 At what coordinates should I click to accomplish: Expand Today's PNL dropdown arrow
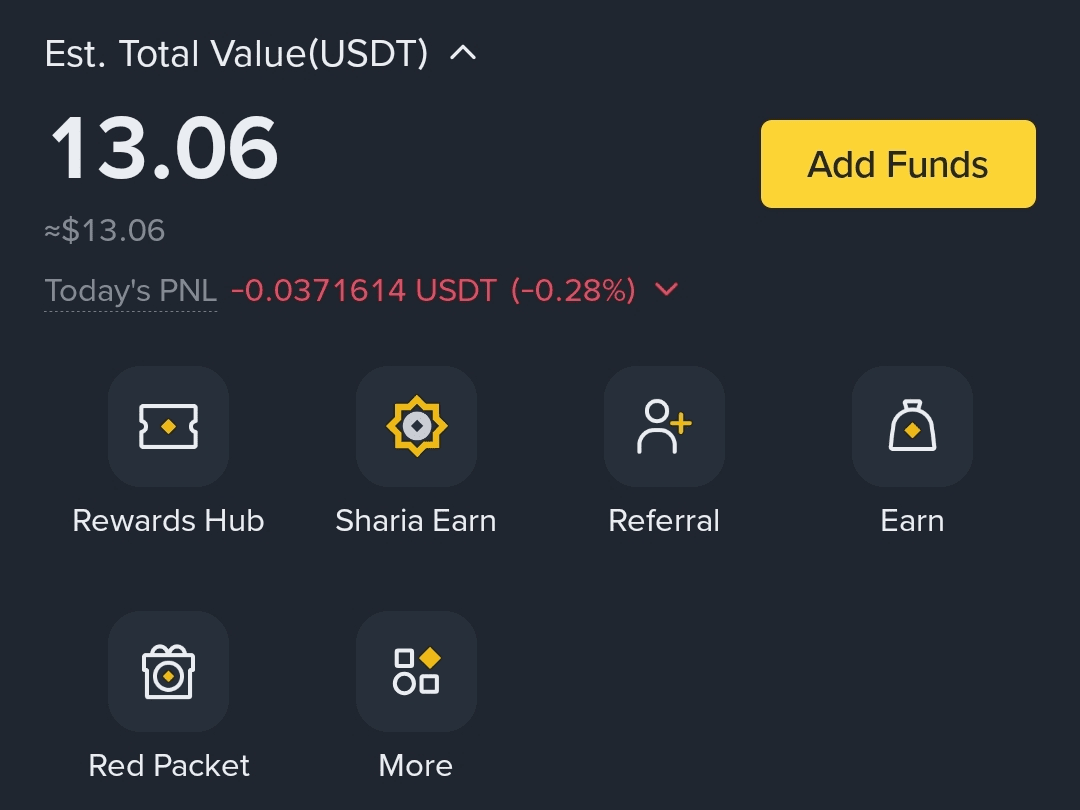[666, 290]
